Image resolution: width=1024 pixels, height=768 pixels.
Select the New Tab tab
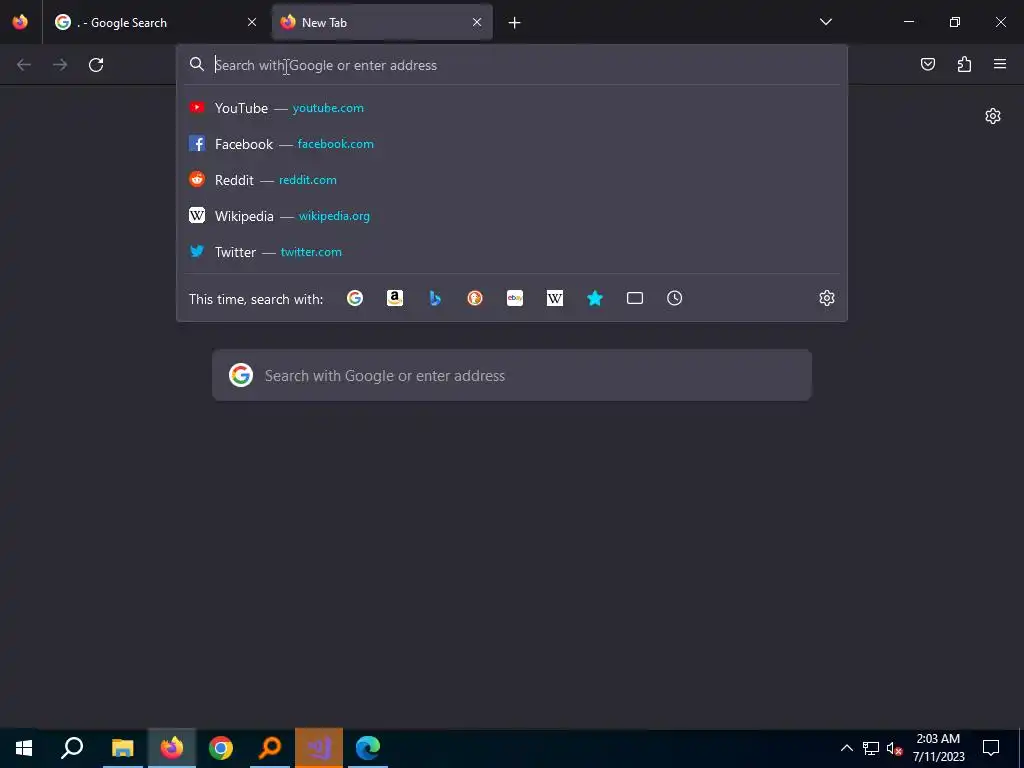click(382, 22)
